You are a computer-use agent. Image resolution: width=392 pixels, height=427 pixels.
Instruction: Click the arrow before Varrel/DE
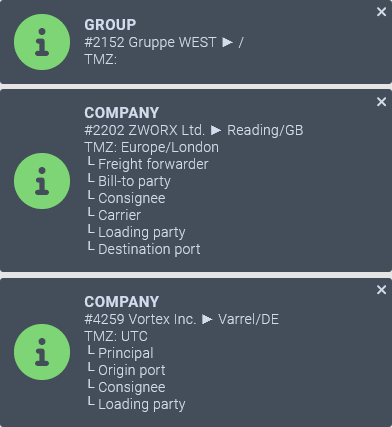(x=207, y=319)
